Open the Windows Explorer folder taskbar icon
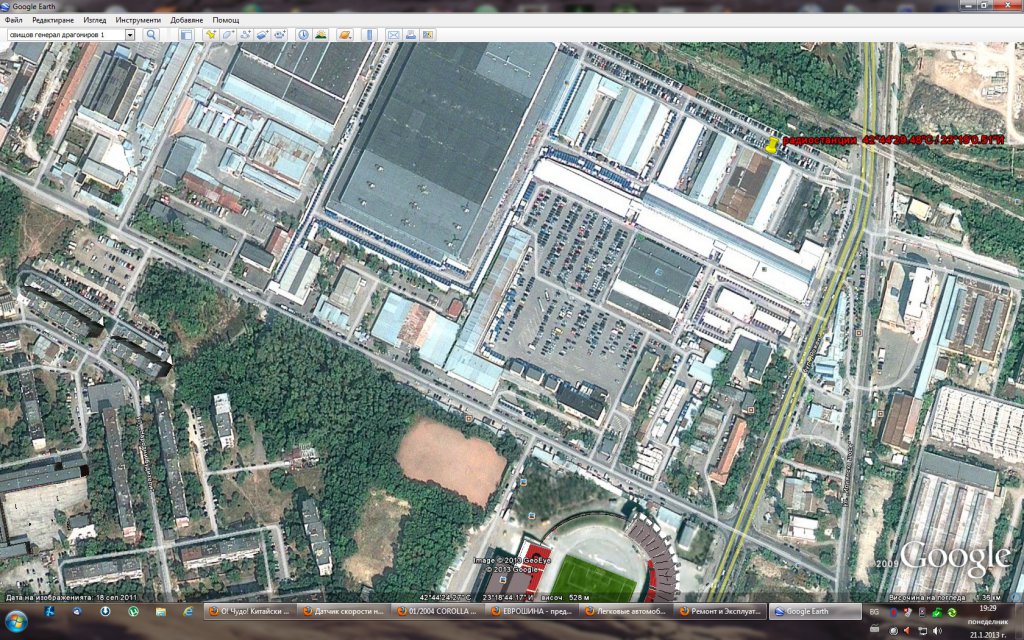The height and width of the screenshot is (640, 1024). click(x=161, y=612)
